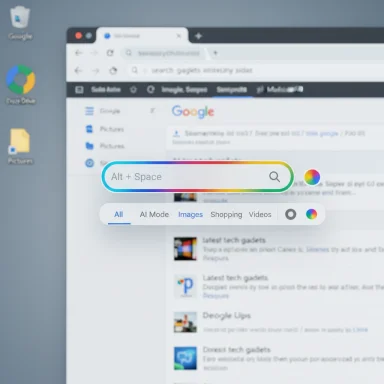Open the Google Drive desktop icon
The image size is (384, 384).
(x=21, y=80)
